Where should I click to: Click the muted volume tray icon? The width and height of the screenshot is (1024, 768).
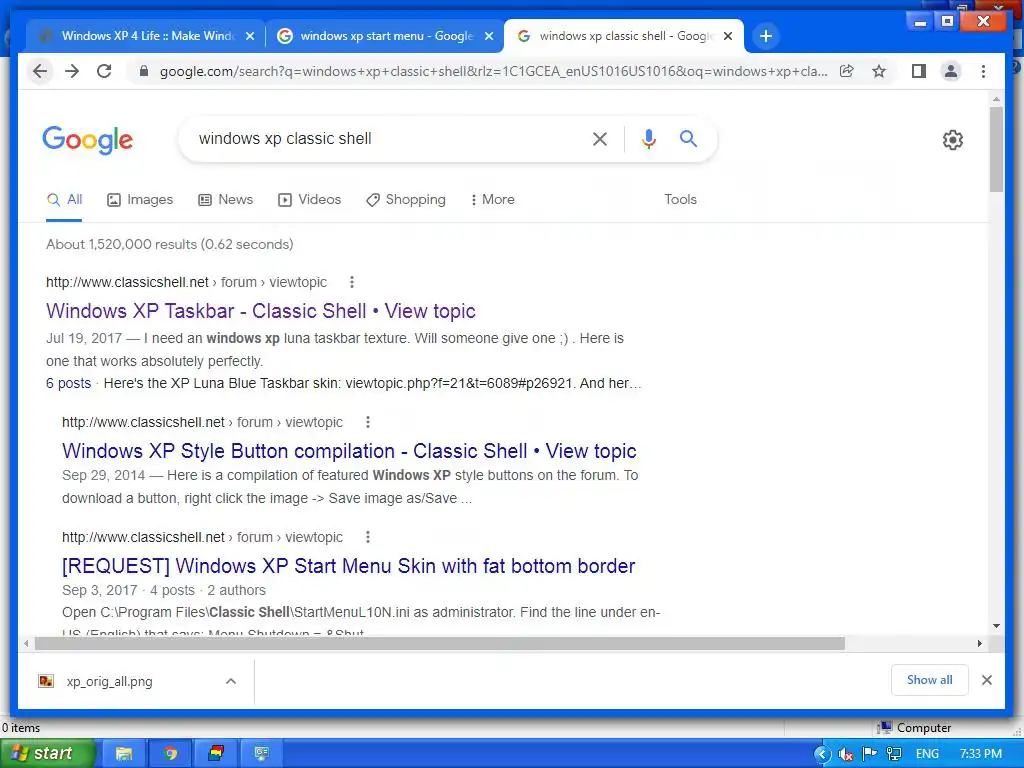pyautogui.click(x=846, y=754)
